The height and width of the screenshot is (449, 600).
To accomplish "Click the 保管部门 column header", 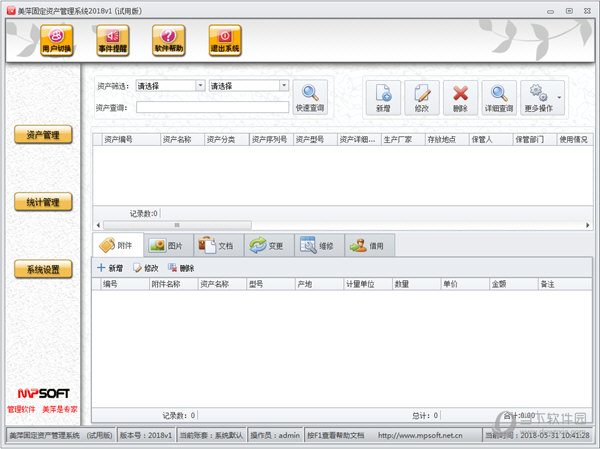I will click(535, 139).
